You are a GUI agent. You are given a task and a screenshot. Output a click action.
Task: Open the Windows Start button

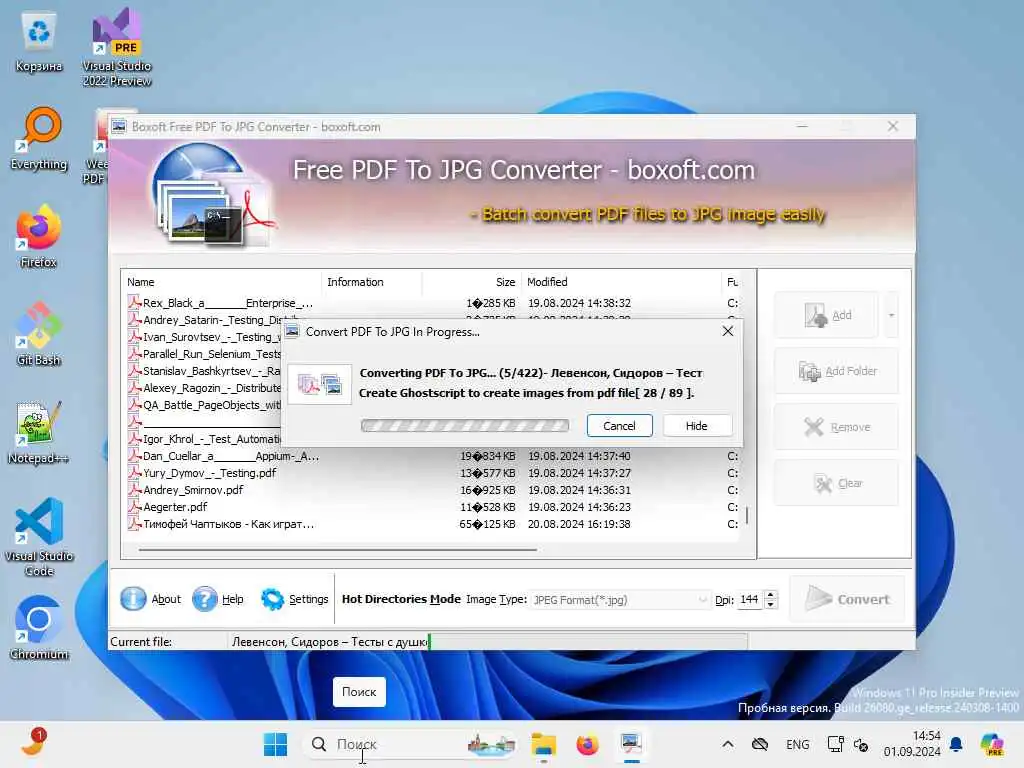click(x=275, y=744)
